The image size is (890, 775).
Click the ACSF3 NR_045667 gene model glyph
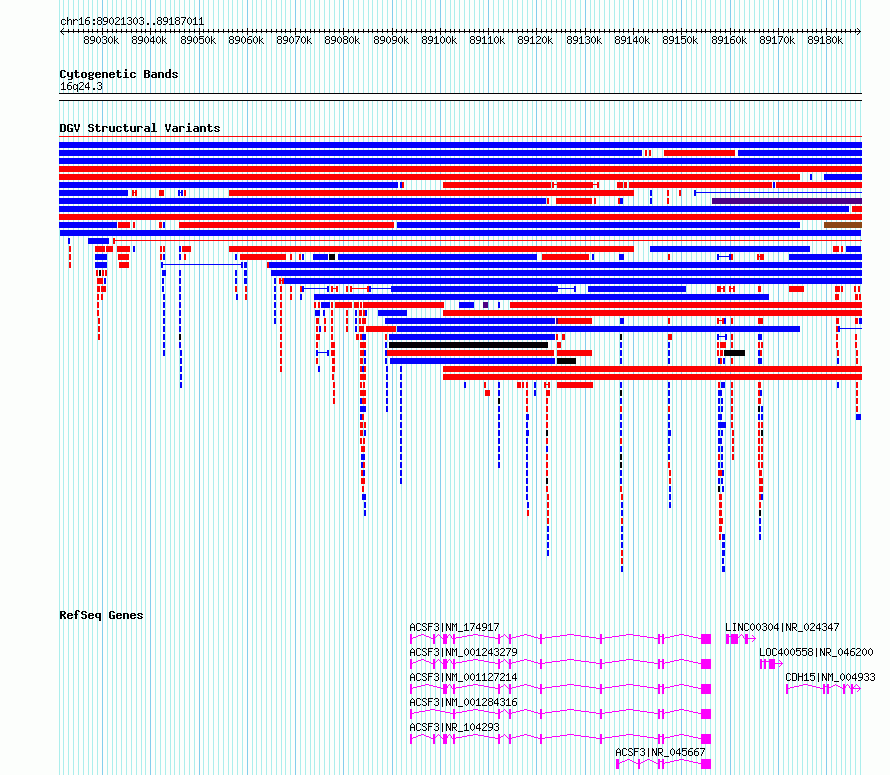click(663, 764)
